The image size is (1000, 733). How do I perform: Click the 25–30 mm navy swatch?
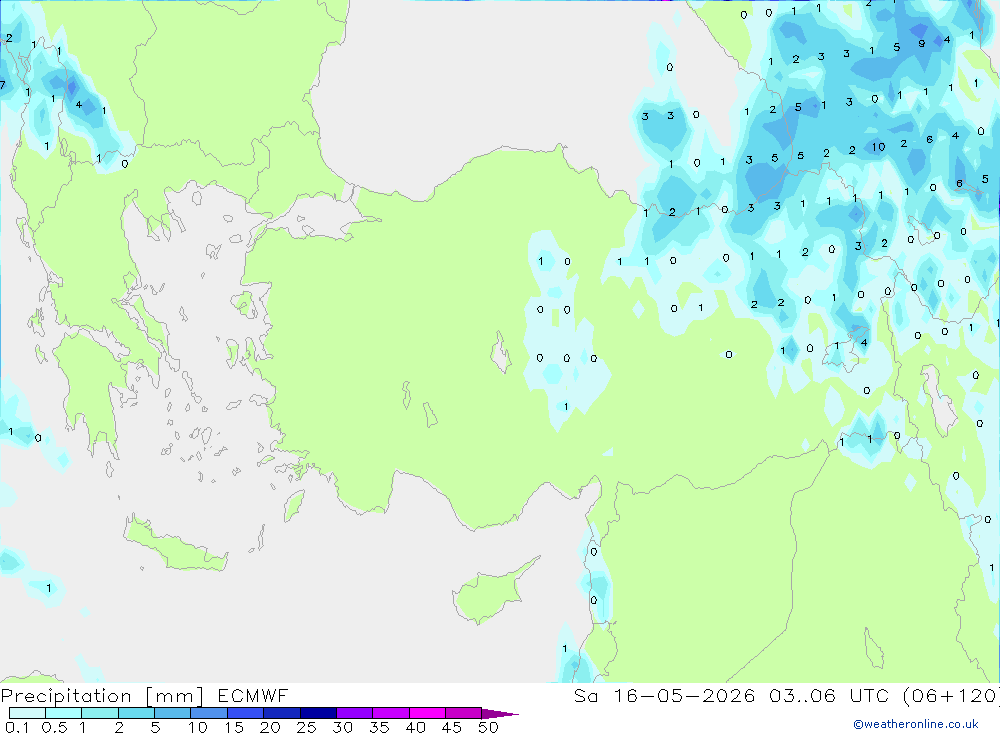coord(318,713)
